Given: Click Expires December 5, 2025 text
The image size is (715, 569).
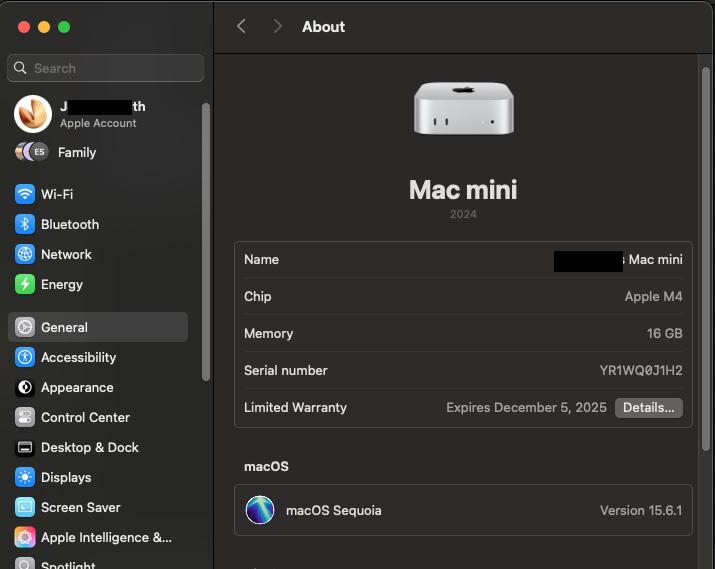Looking at the screenshot, I should coord(526,408).
